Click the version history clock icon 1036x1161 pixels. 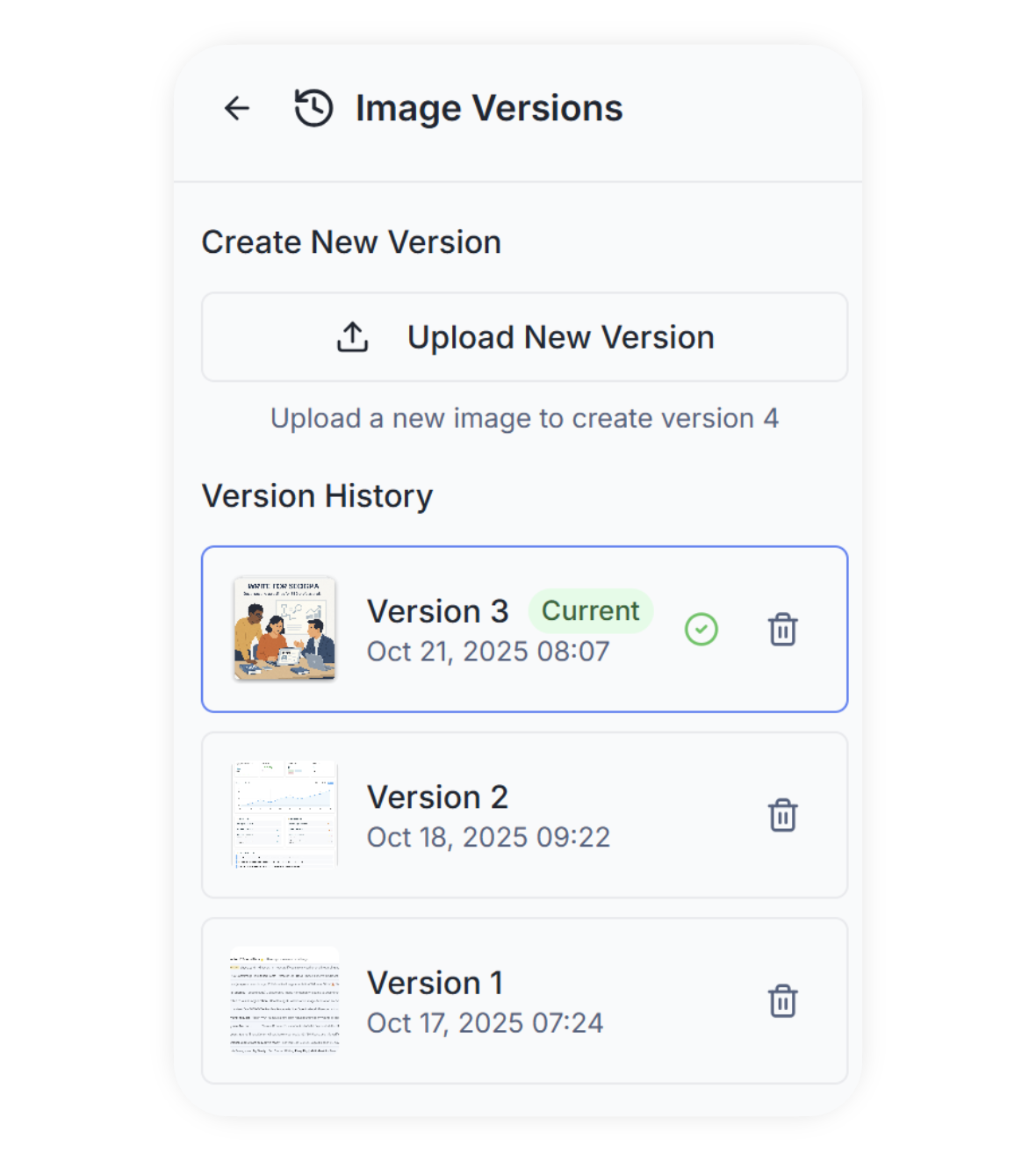click(313, 107)
